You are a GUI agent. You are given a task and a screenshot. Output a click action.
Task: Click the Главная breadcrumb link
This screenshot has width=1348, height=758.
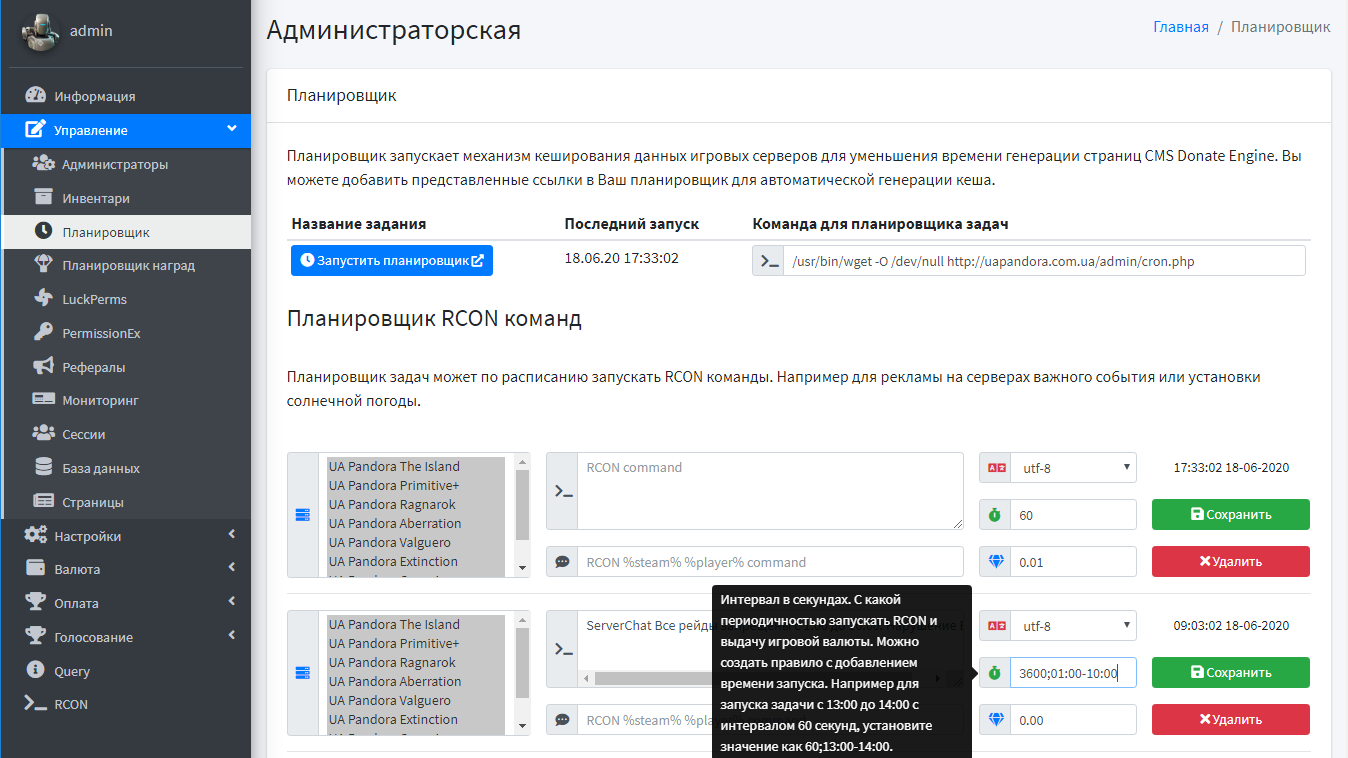1180,27
